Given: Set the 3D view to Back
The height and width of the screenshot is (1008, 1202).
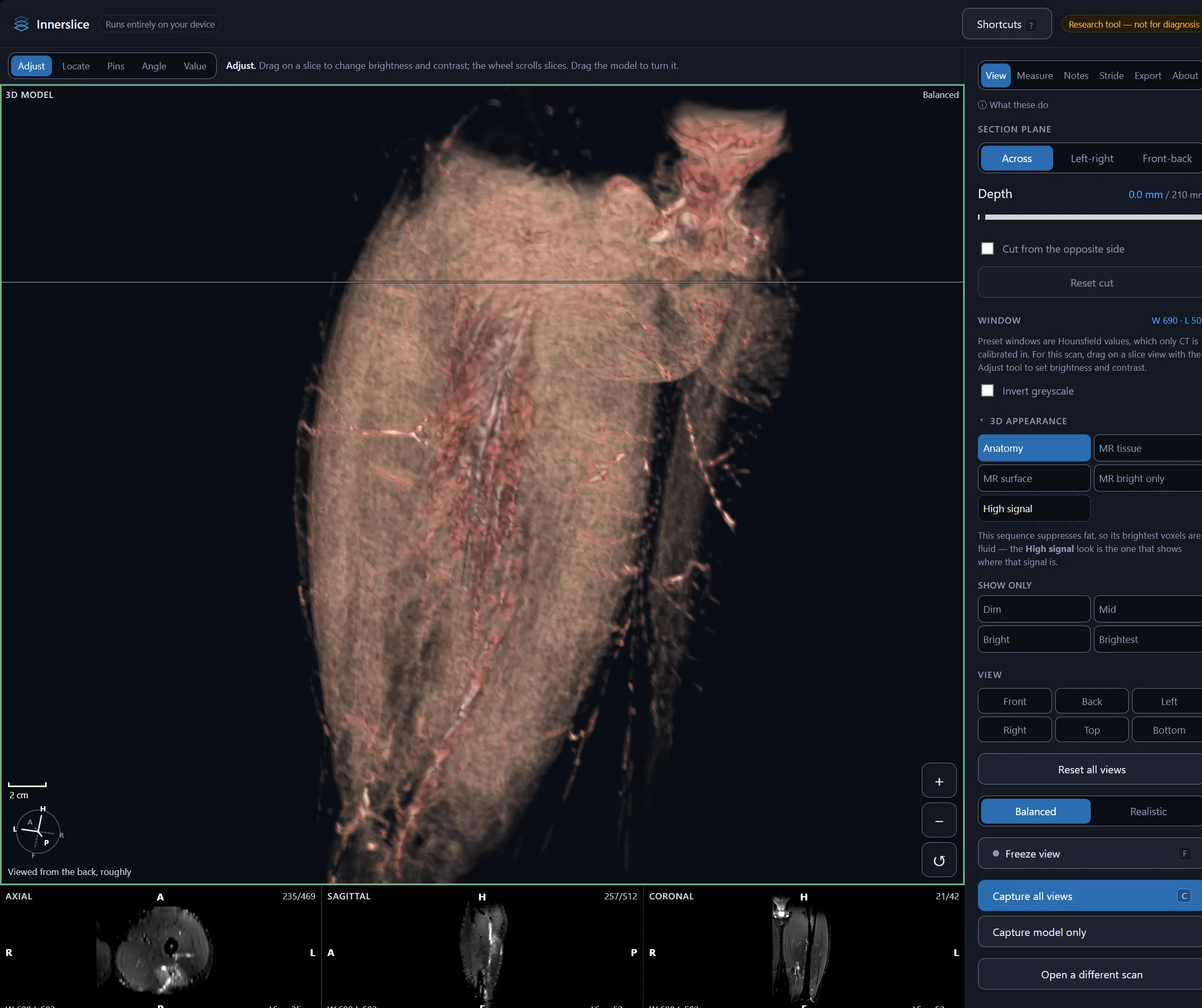Looking at the screenshot, I should (1091, 701).
